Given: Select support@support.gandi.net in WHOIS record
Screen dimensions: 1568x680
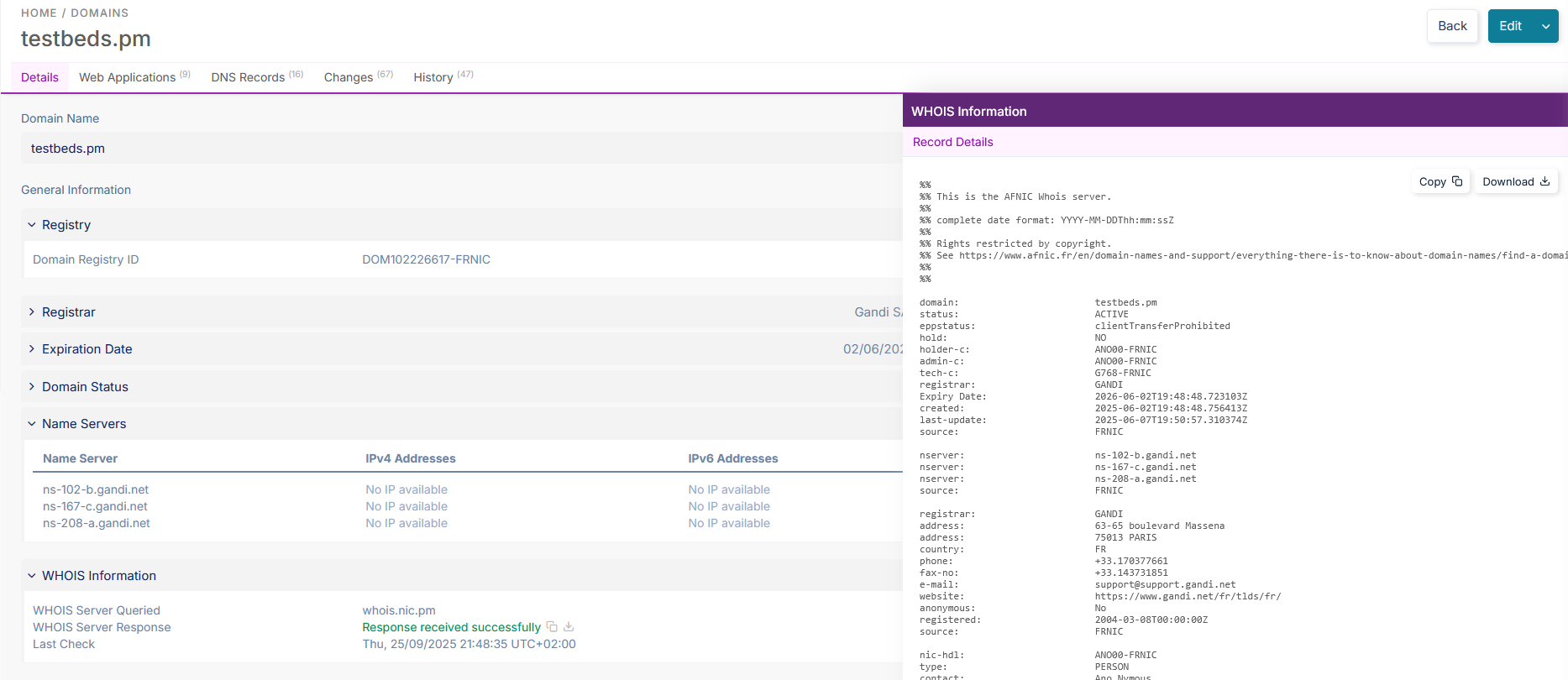Looking at the screenshot, I should [1165, 584].
